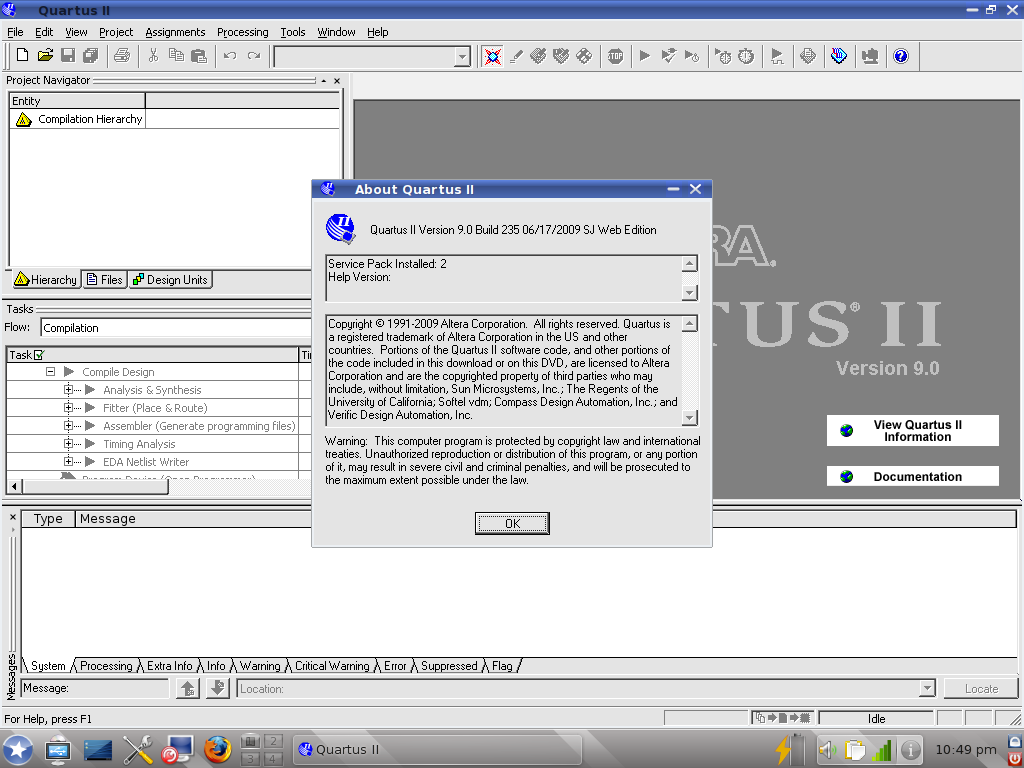1024x768 pixels.
Task: Open the Assignments menu
Action: pyautogui.click(x=175, y=32)
